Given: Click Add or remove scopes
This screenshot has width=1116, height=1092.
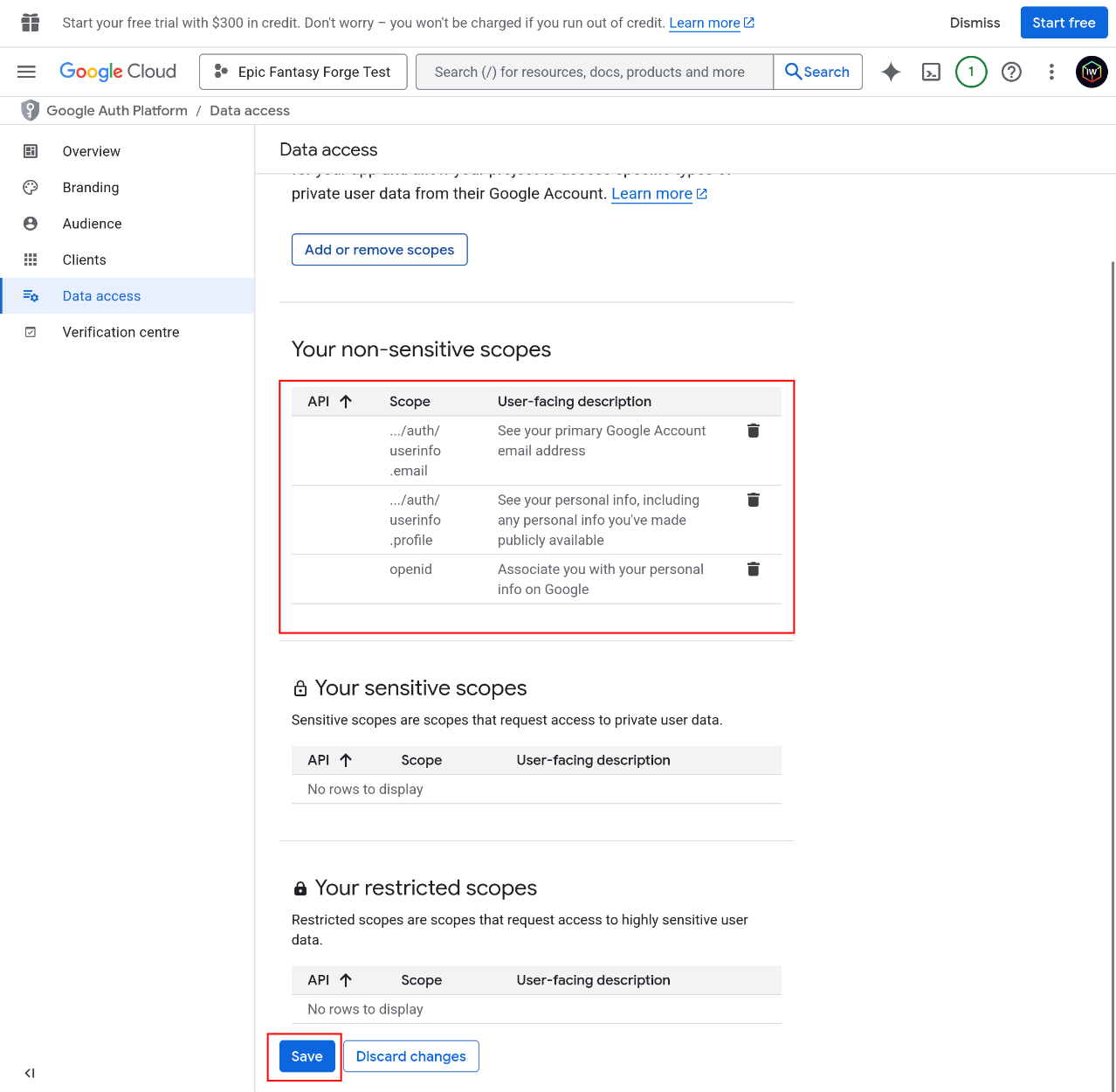Looking at the screenshot, I should tap(379, 249).
